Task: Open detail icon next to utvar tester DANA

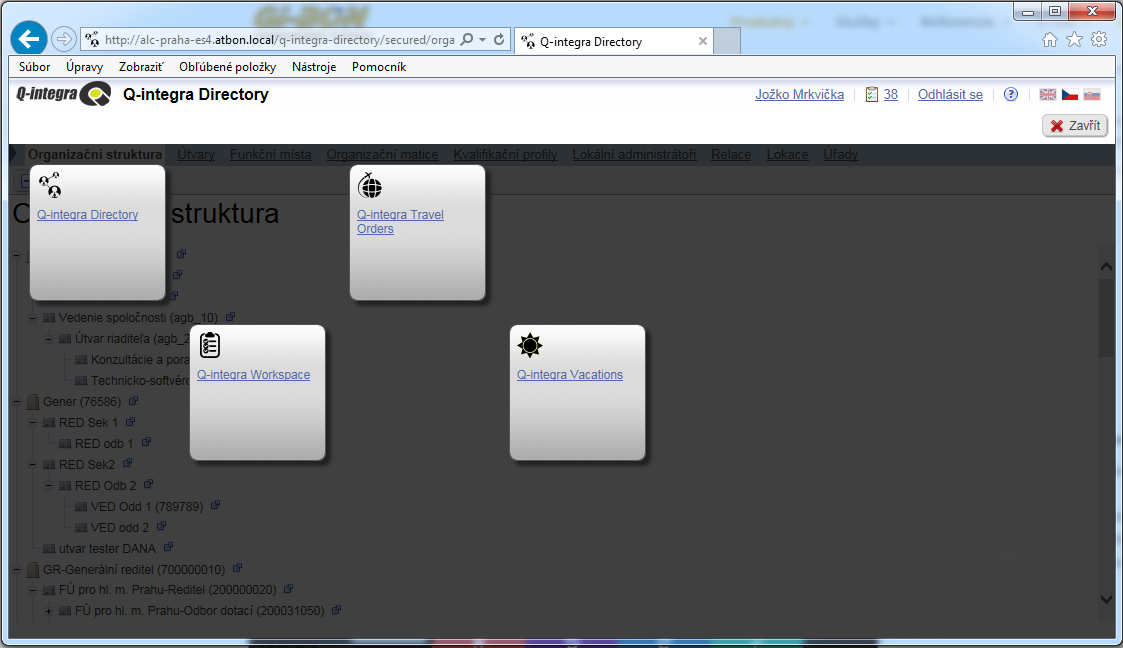Action: tap(168, 547)
